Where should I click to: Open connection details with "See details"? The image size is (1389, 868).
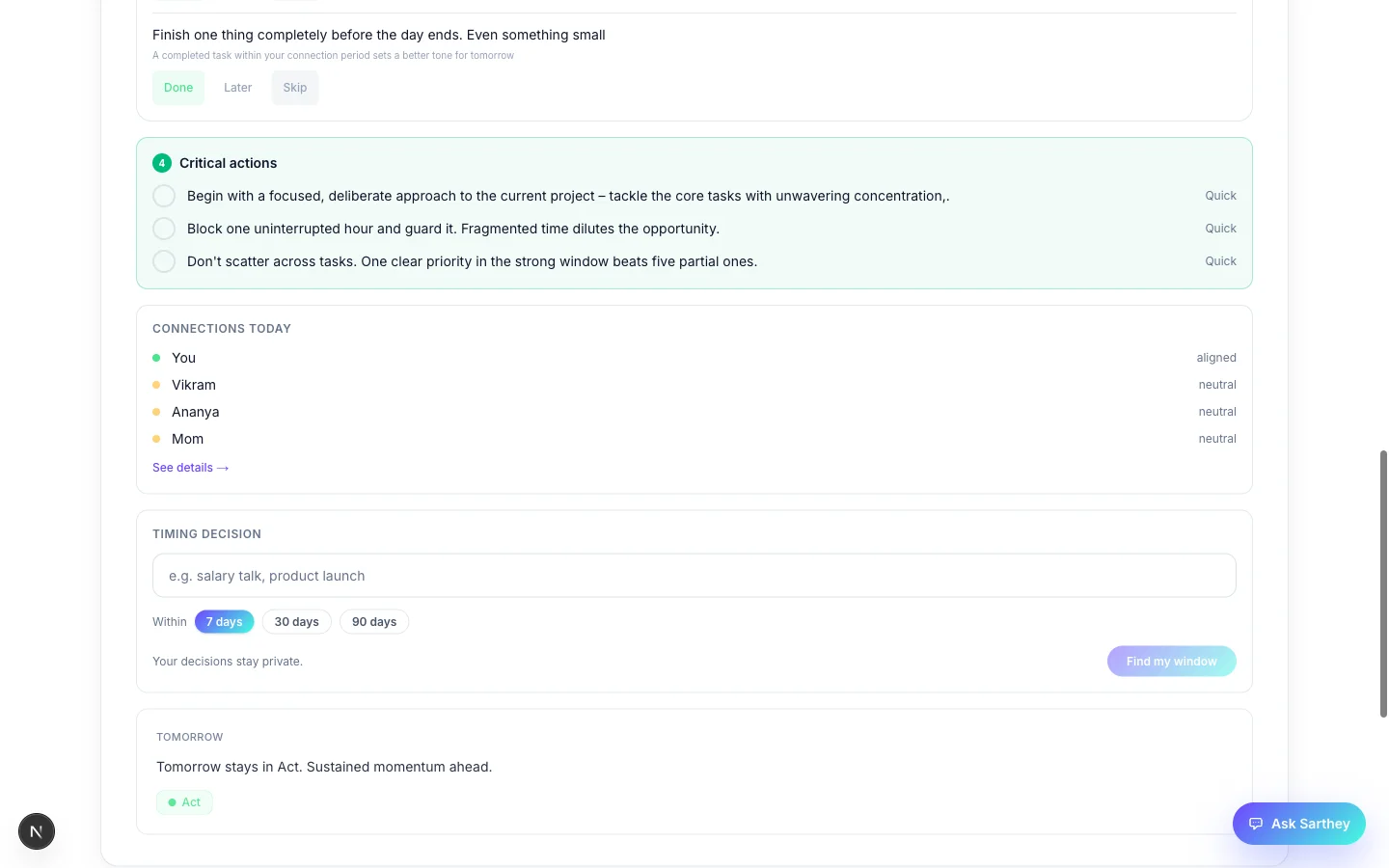coord(190,467)
